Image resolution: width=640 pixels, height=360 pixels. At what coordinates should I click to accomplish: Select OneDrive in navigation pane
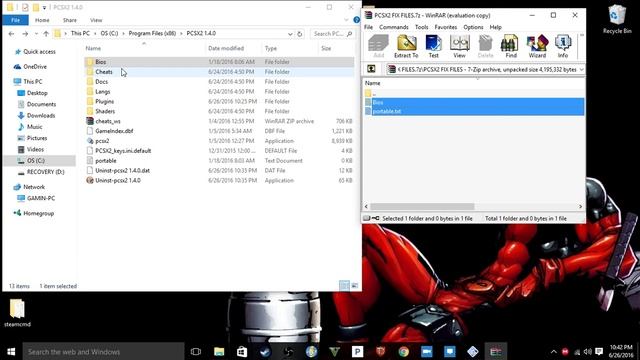click(35, 67)
